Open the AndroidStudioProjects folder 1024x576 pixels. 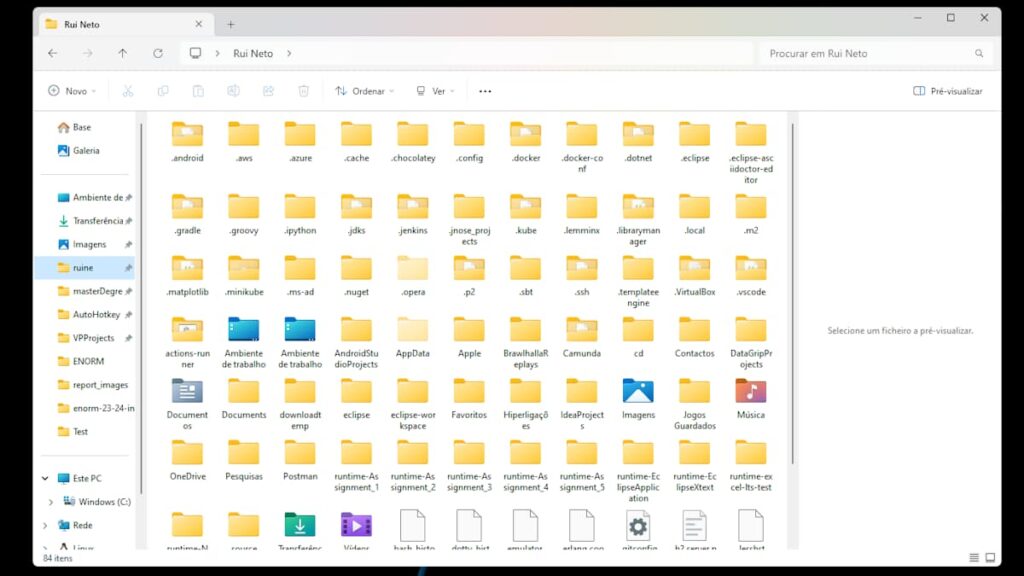[x=357, y=342]
